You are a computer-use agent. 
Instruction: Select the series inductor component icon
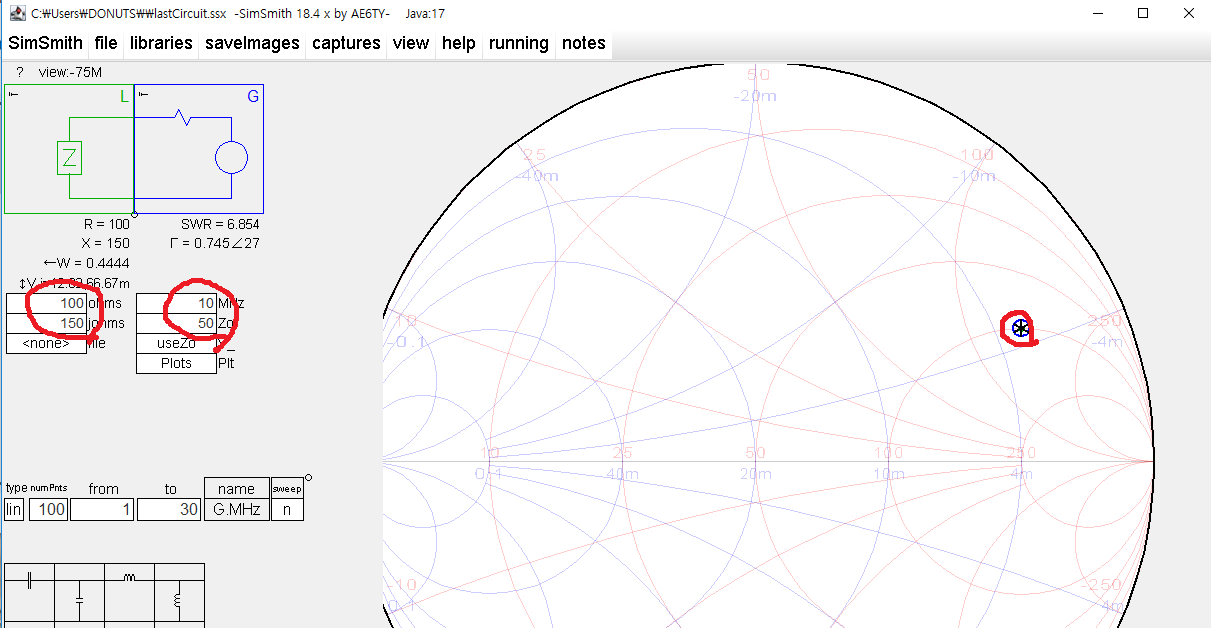[x=129, y=578]
